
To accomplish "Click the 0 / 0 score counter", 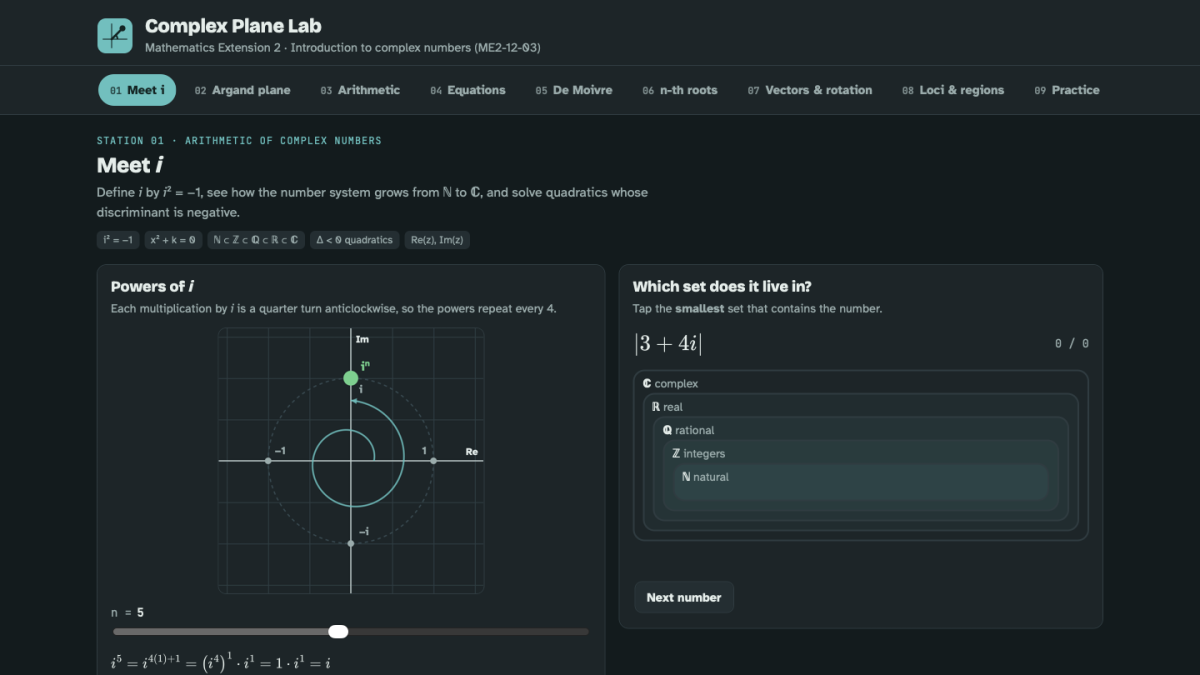I will 1072,344.
